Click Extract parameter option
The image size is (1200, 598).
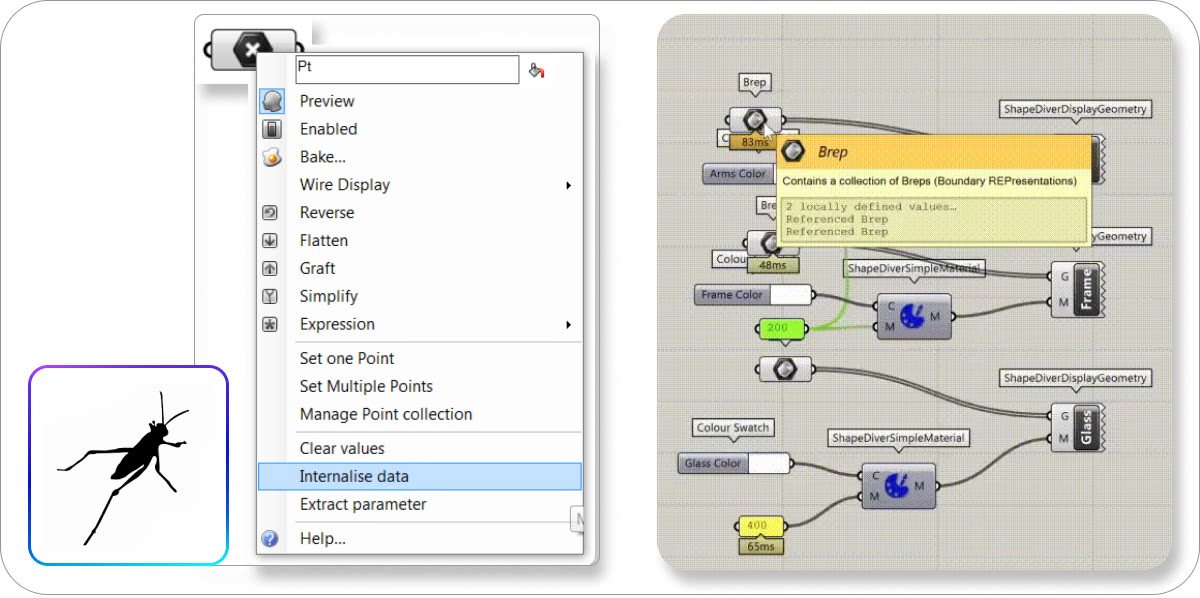tap(363, 505)
